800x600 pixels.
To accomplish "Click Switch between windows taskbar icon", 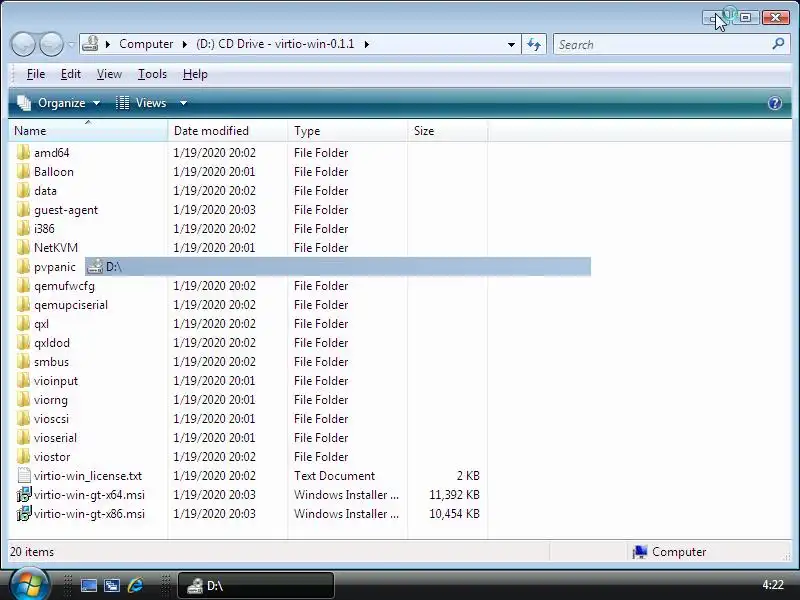I will tap(112, 585).
